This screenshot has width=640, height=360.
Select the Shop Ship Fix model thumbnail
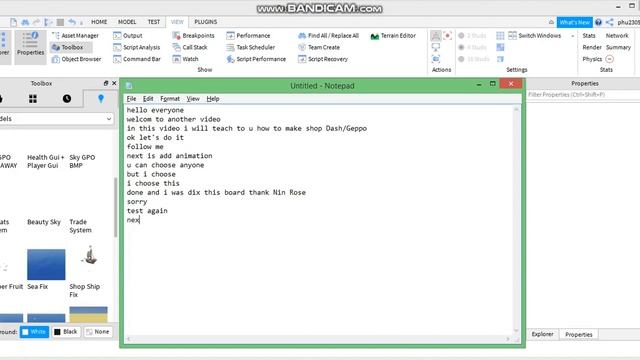click(89, 256)
